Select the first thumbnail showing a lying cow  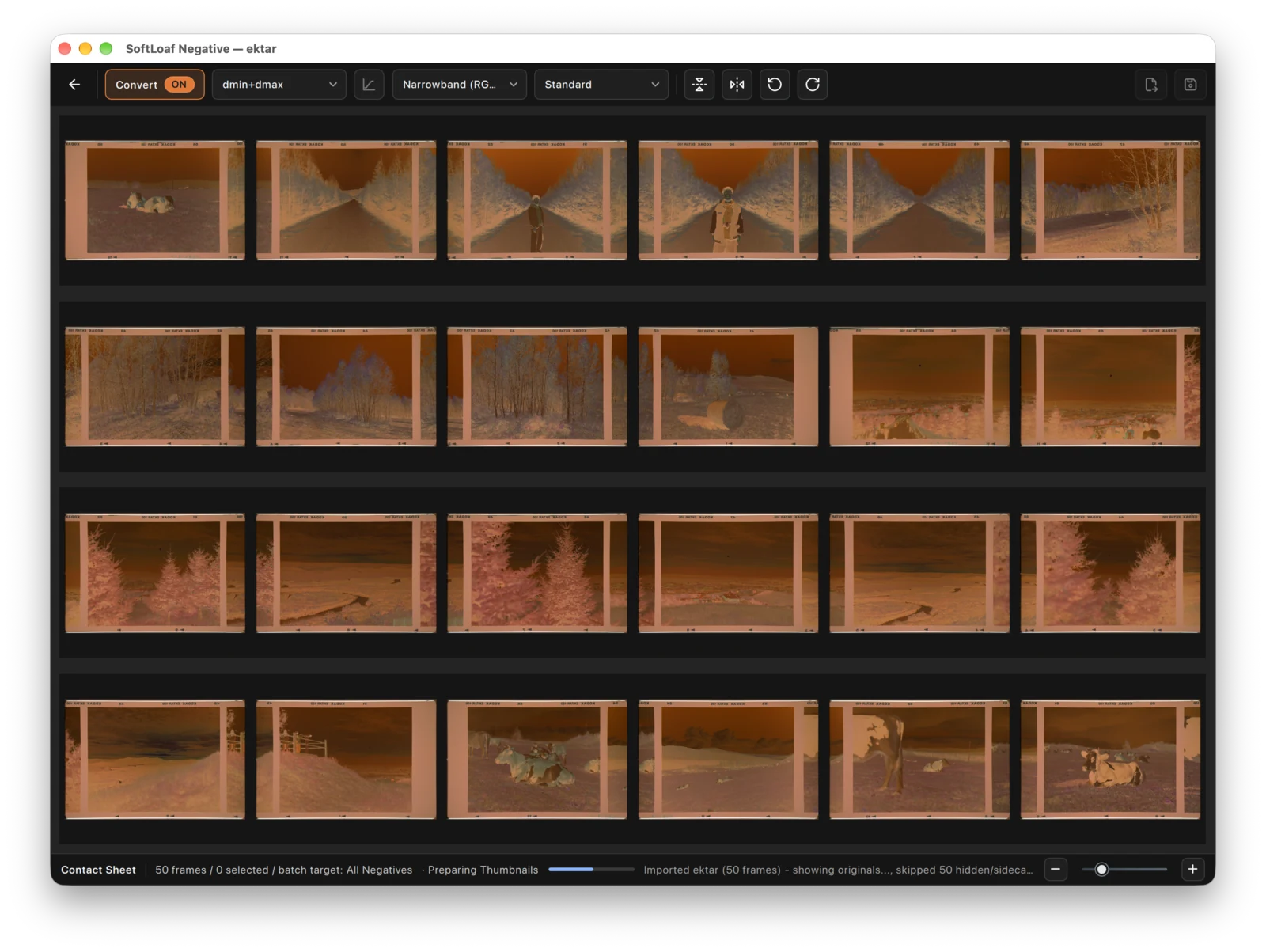pyautogui.click(x=155, y=200)
